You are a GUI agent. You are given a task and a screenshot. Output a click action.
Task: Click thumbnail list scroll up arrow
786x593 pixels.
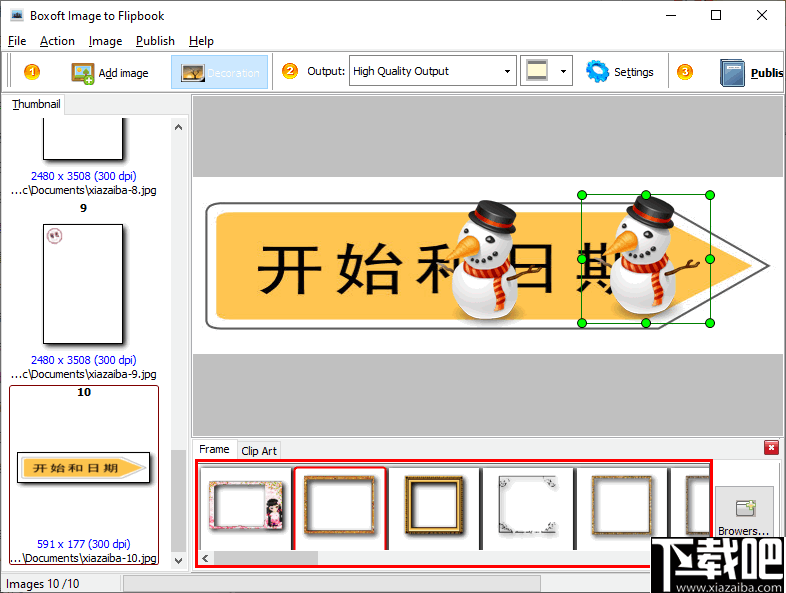[178, 127]
